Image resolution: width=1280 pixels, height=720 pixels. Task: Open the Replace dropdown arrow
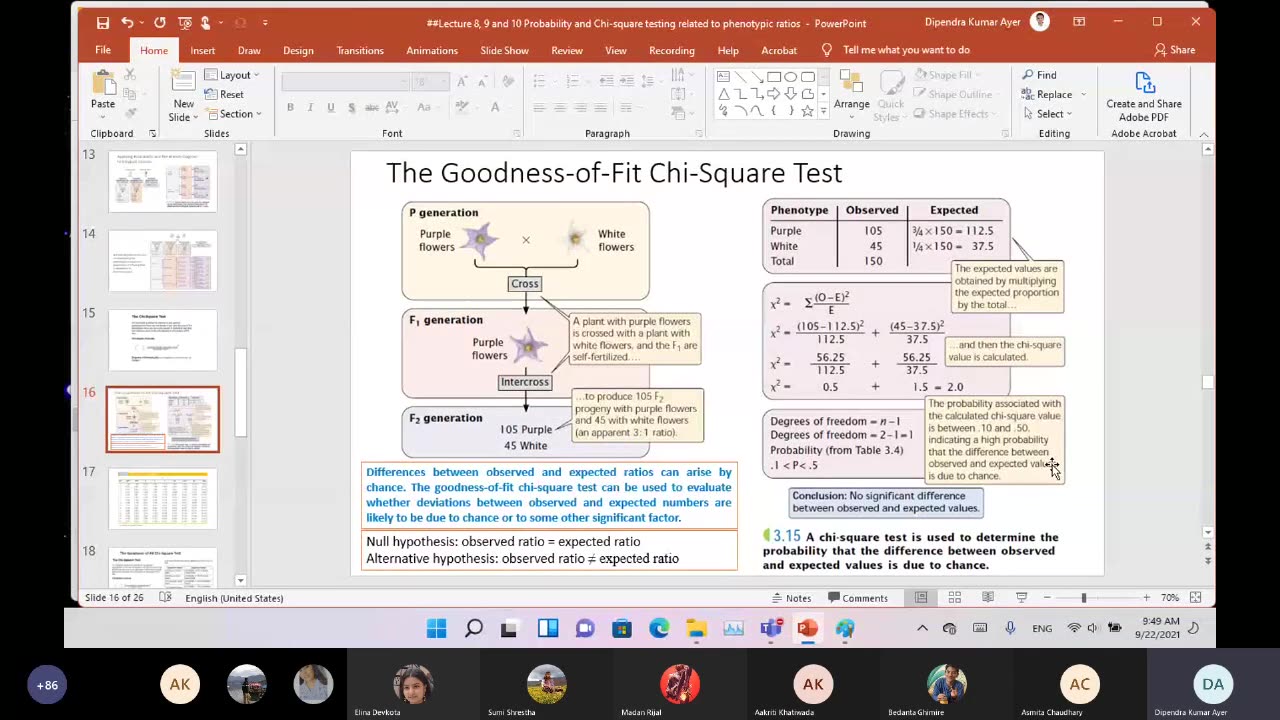point(1082,95)
